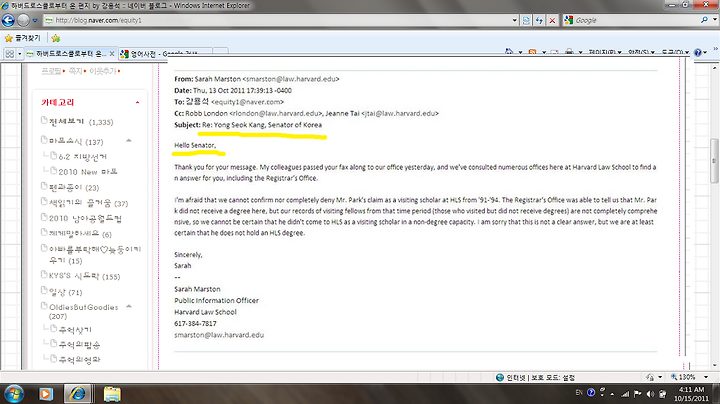Click the search magnifier icon
The width and height of the screenshot is (720, 404).
click(x=704, y=20)
